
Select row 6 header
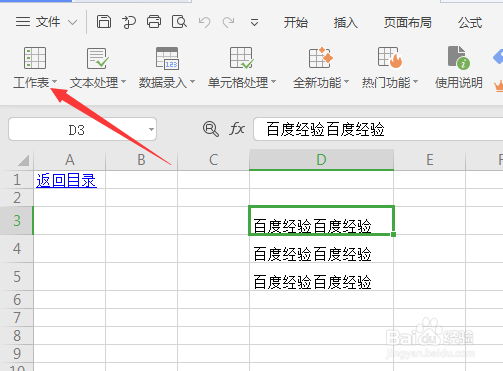17,300
